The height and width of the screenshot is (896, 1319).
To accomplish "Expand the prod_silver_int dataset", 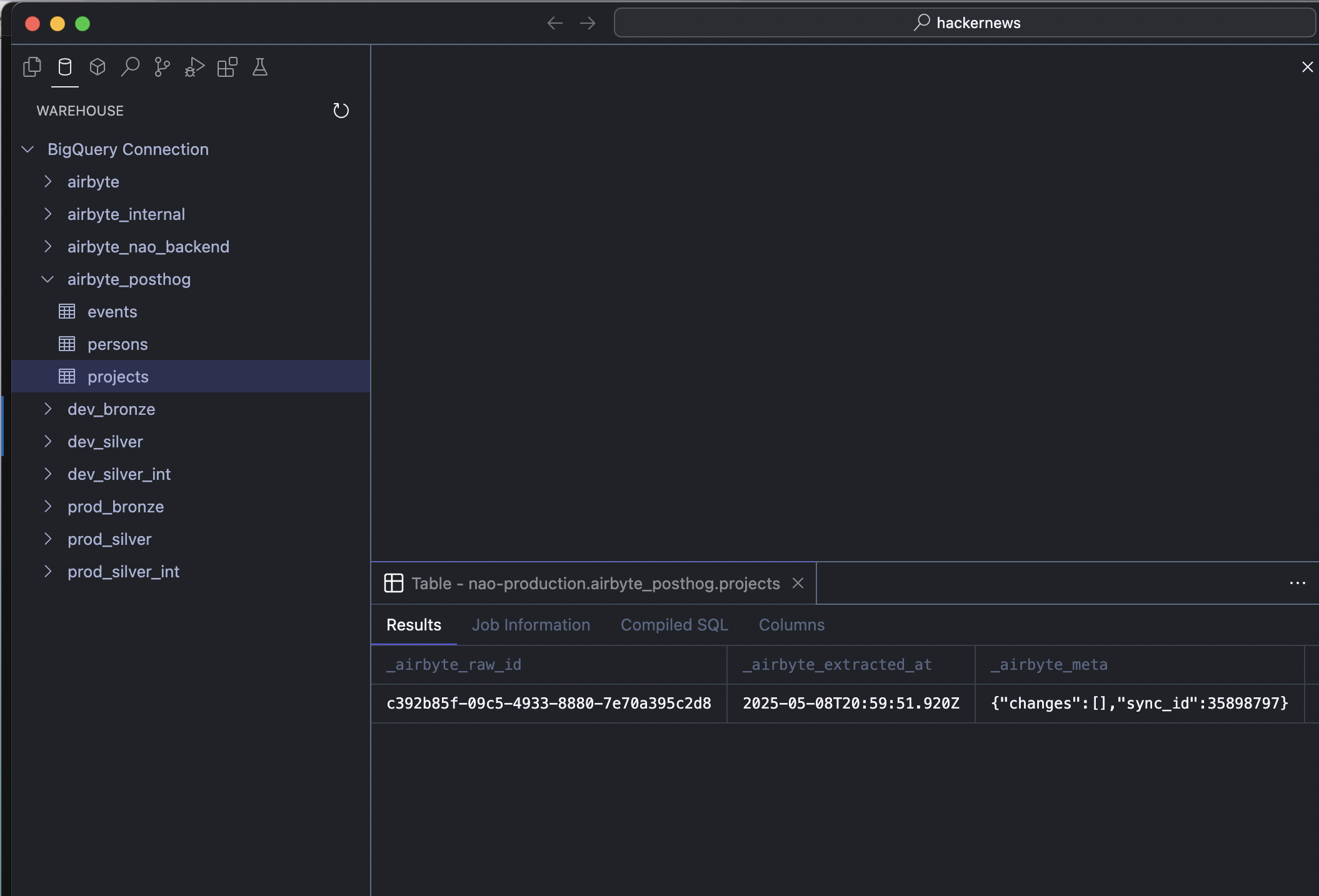I will click(48, 572).
